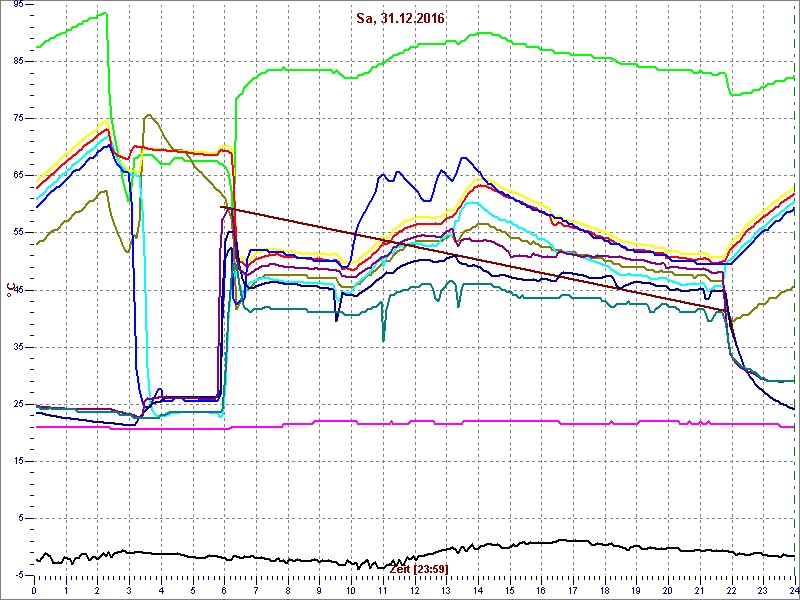The image size is (800, 600).
Task: Select the 95 value on temperature axis
Action: coord(18,4)
